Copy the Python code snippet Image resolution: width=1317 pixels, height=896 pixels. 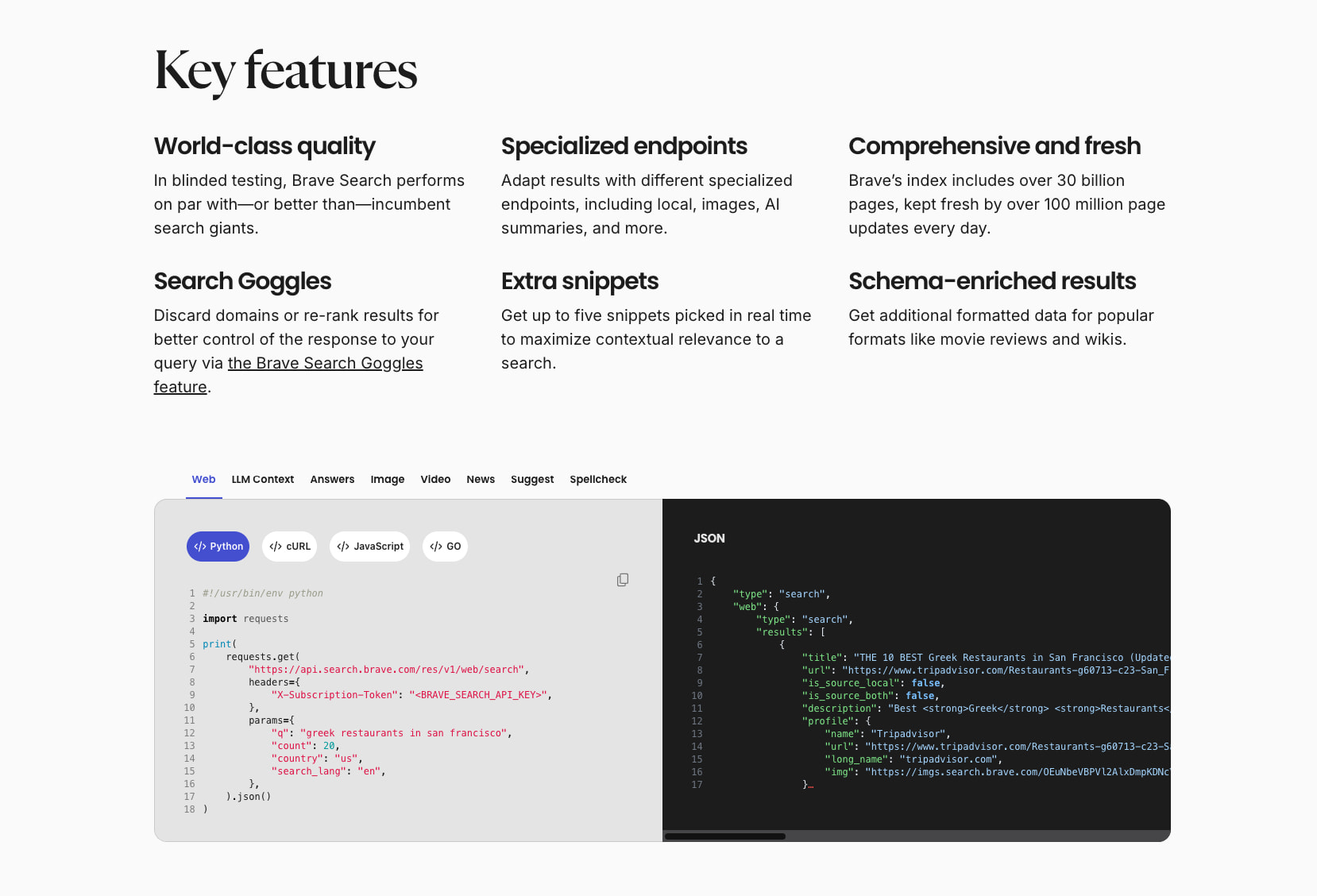click(x=623, y=580)
